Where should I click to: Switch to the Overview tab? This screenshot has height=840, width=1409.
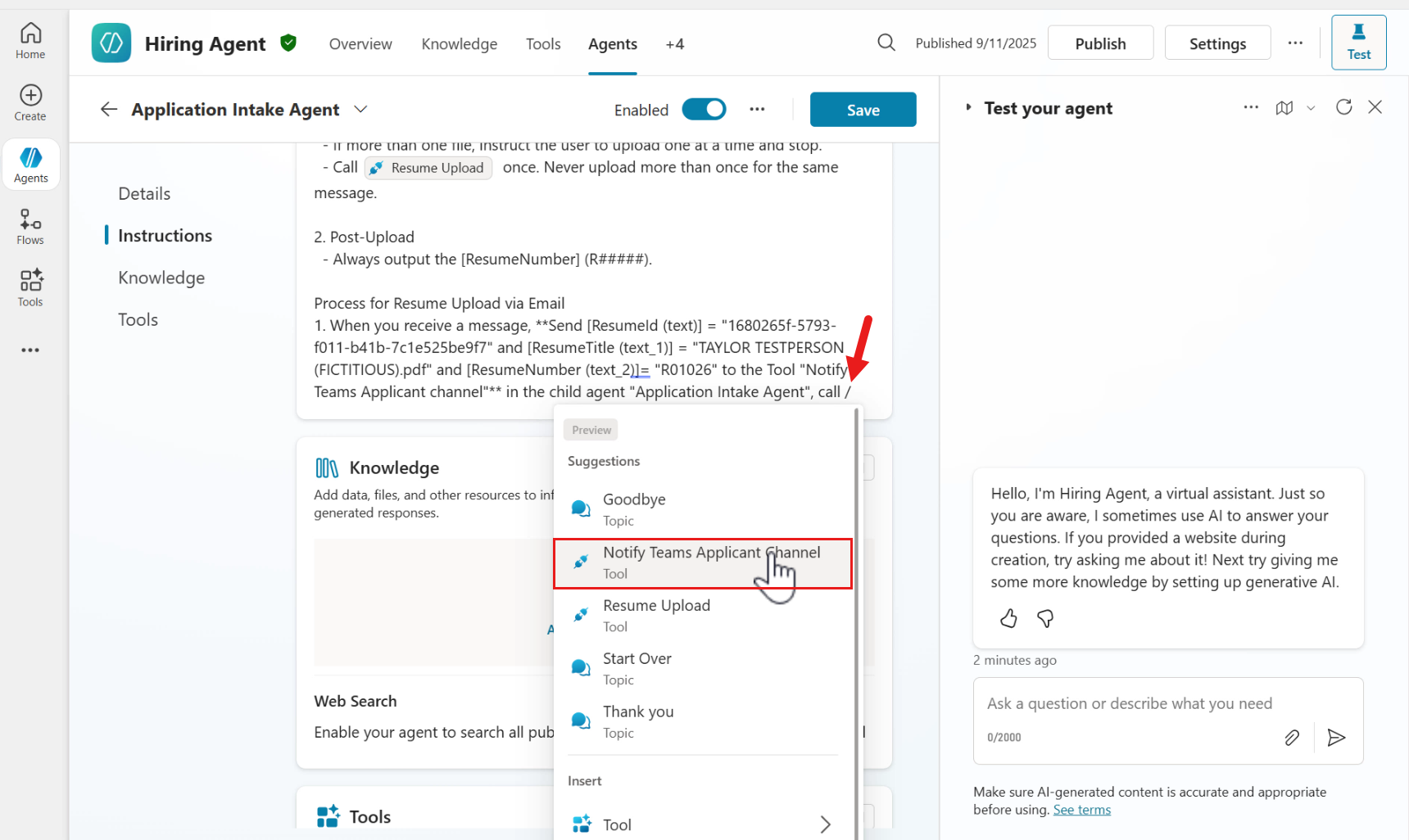360,43
